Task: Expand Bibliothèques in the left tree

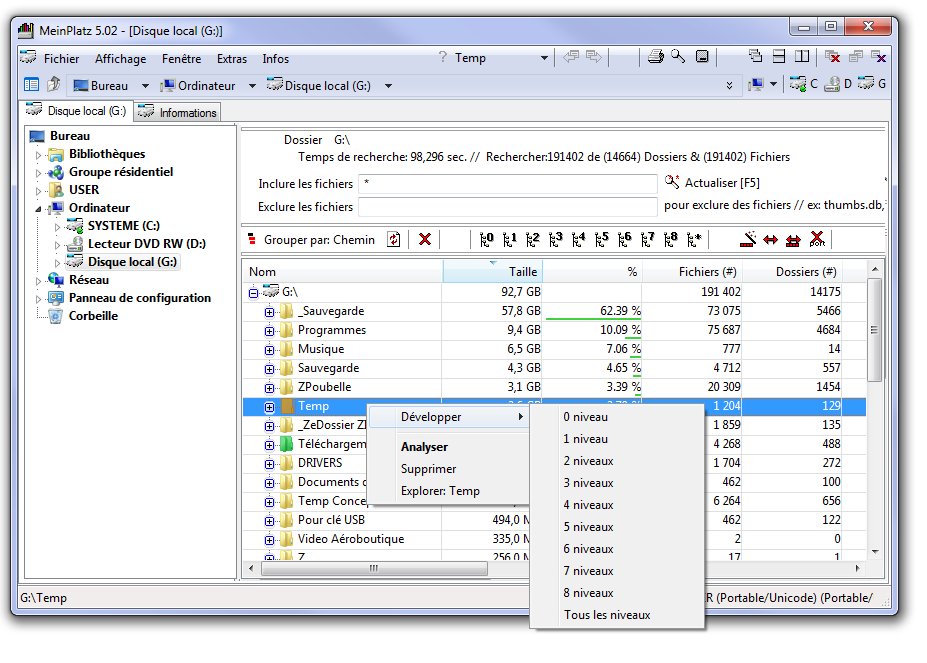Action: click(x=38, y=155)
